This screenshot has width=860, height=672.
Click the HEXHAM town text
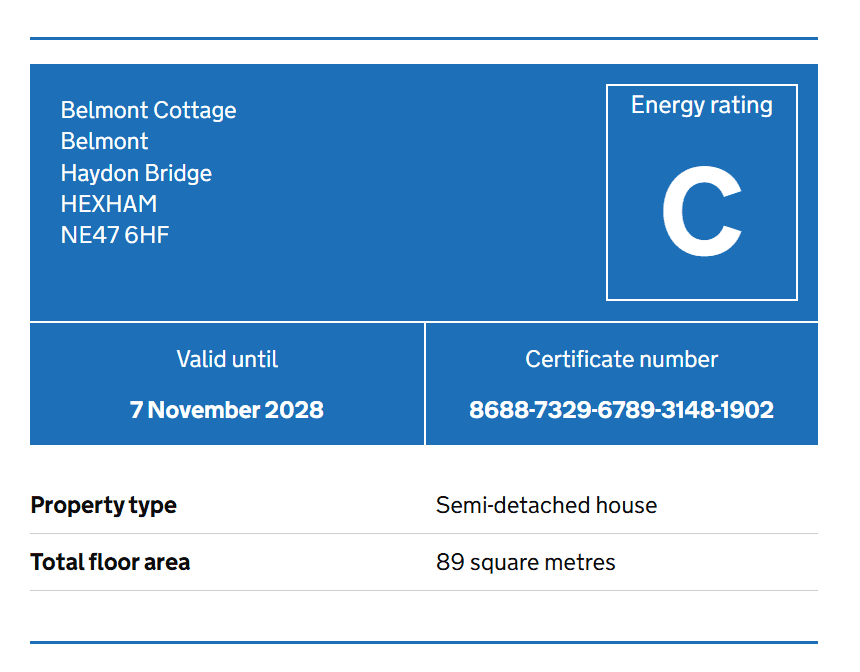coord(109,204)
